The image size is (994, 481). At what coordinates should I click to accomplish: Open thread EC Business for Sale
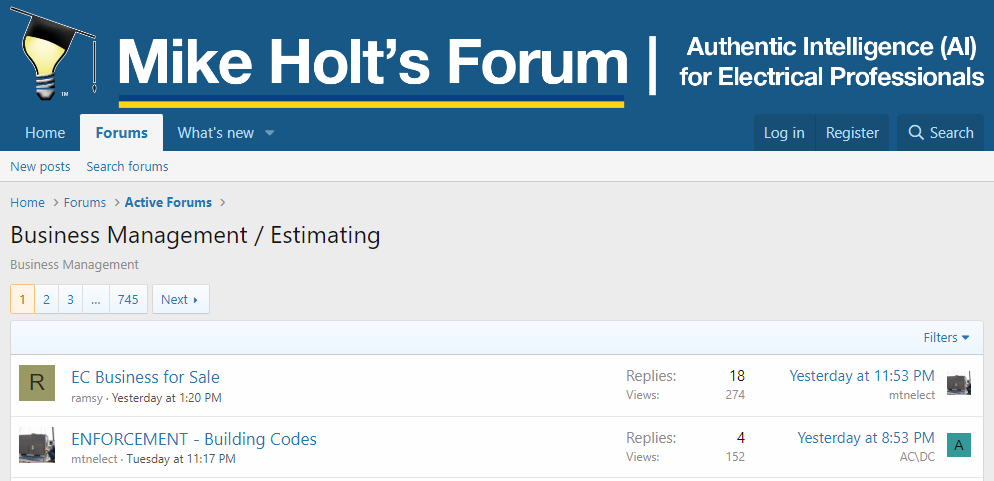(x=145, y=377)
